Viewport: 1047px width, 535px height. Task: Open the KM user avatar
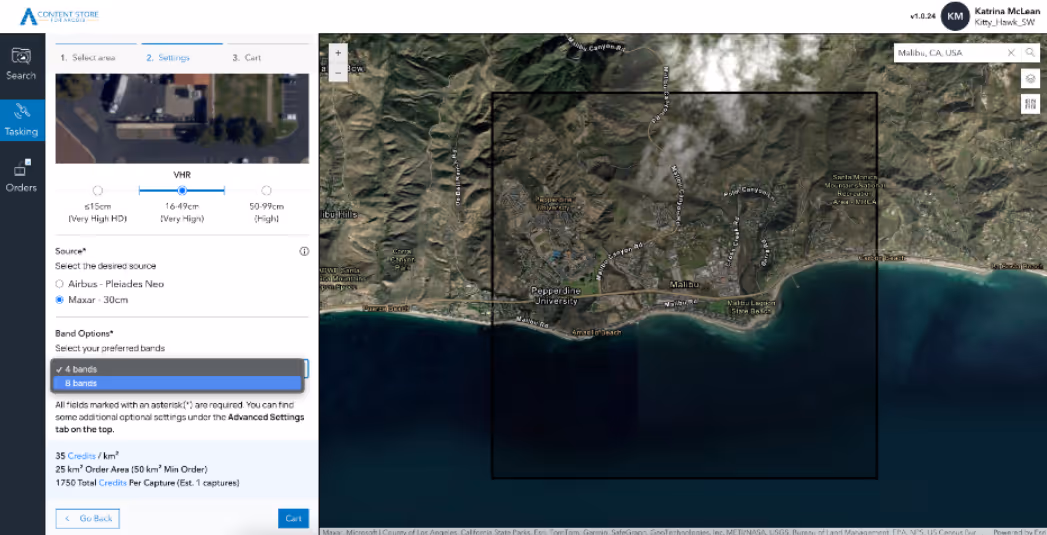(x=955, y=16)
